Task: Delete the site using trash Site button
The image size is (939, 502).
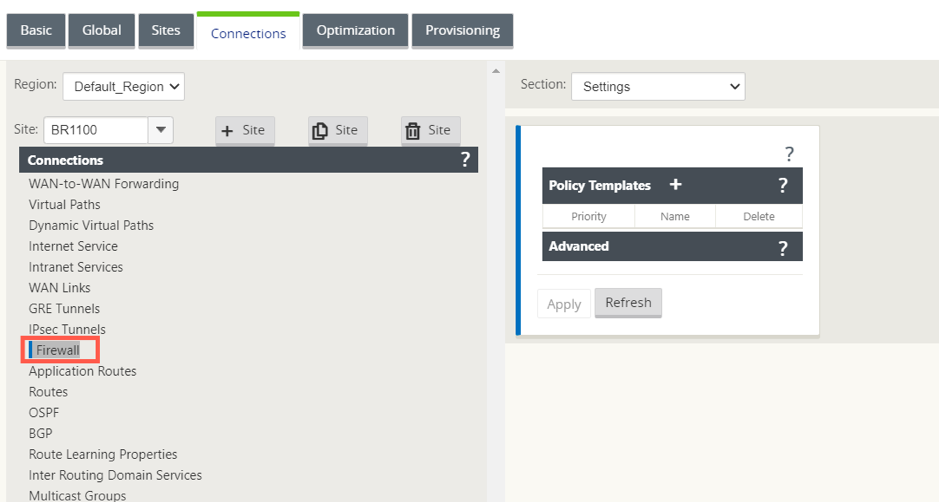Action: 431,131
